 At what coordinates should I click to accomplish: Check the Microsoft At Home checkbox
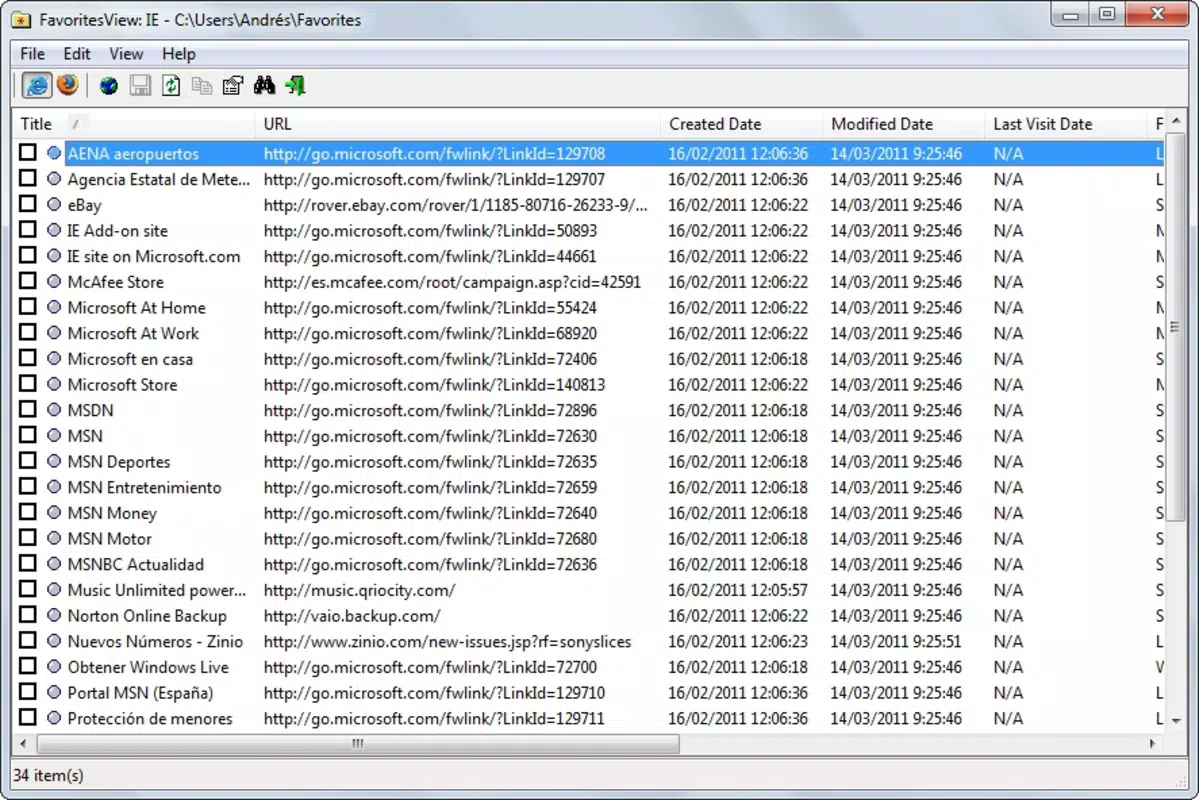(28, 307)
